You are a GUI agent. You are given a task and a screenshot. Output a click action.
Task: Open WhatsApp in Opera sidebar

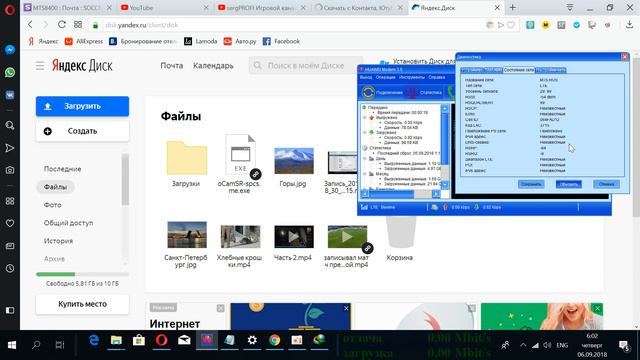coord(10,73)
